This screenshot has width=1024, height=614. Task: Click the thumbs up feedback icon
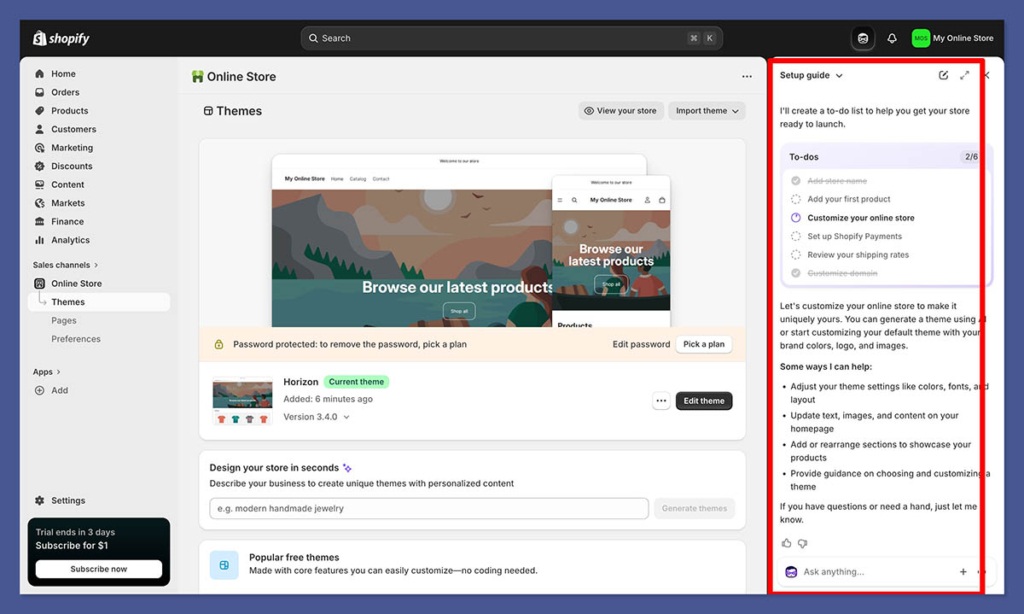pyautogui.click(x=786, y=543)
